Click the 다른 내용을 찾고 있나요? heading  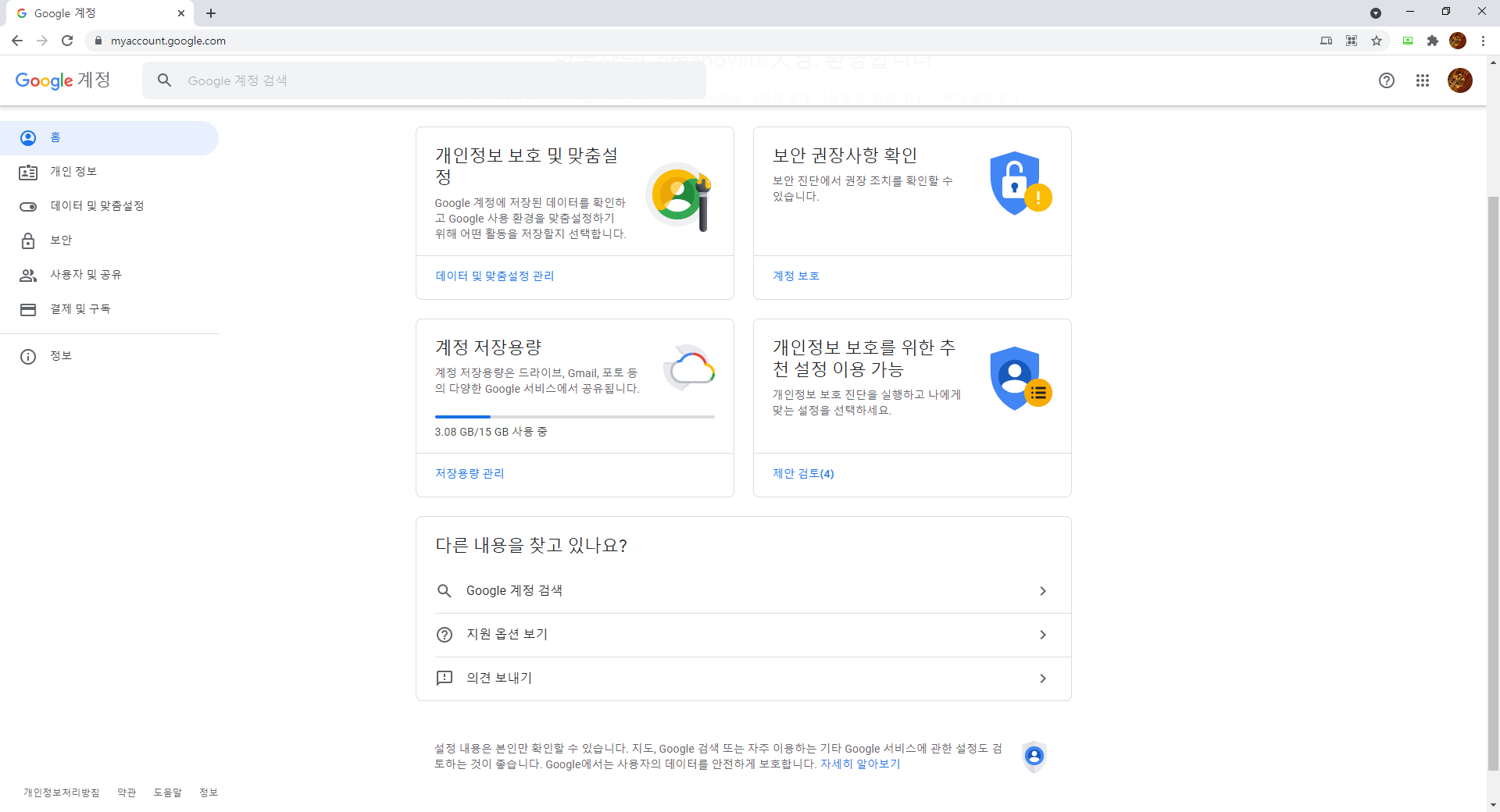531,545
